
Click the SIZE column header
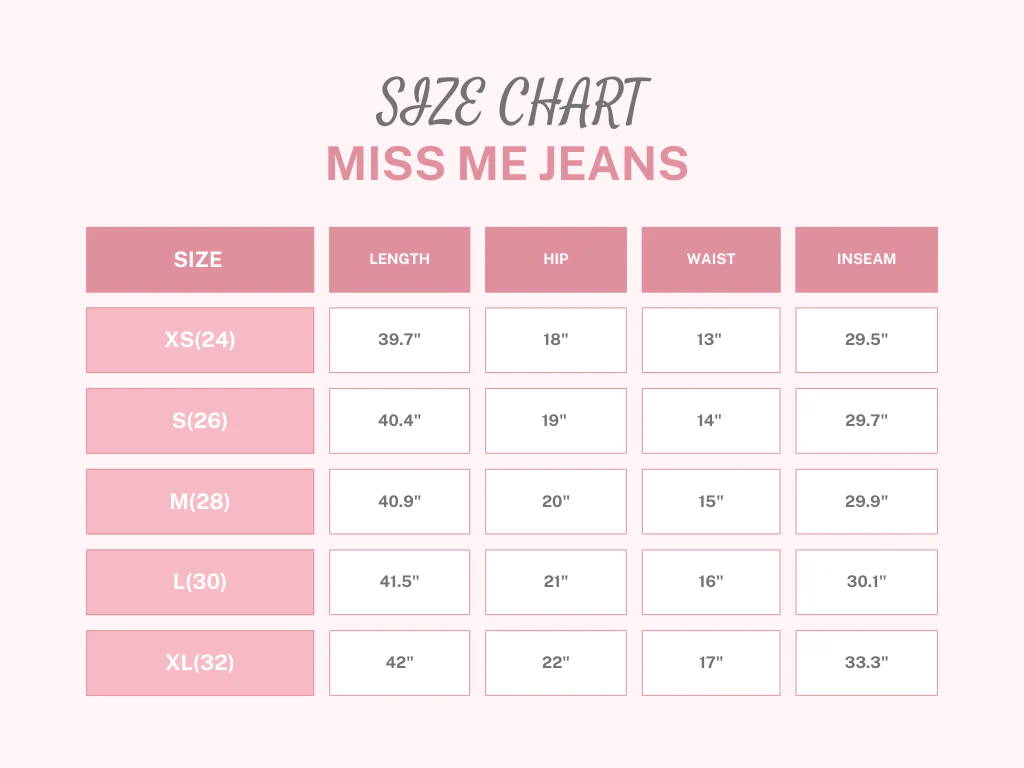[199, 260]
